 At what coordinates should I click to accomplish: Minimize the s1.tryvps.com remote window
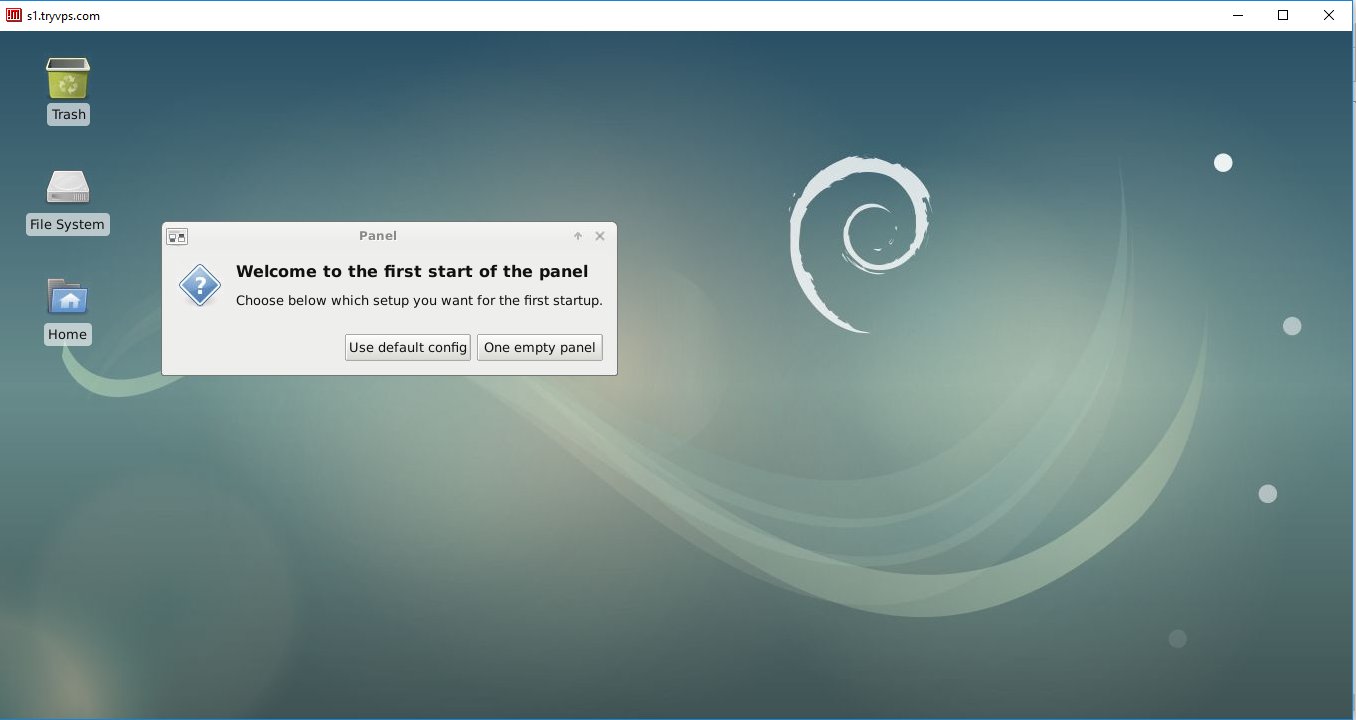1238,15
